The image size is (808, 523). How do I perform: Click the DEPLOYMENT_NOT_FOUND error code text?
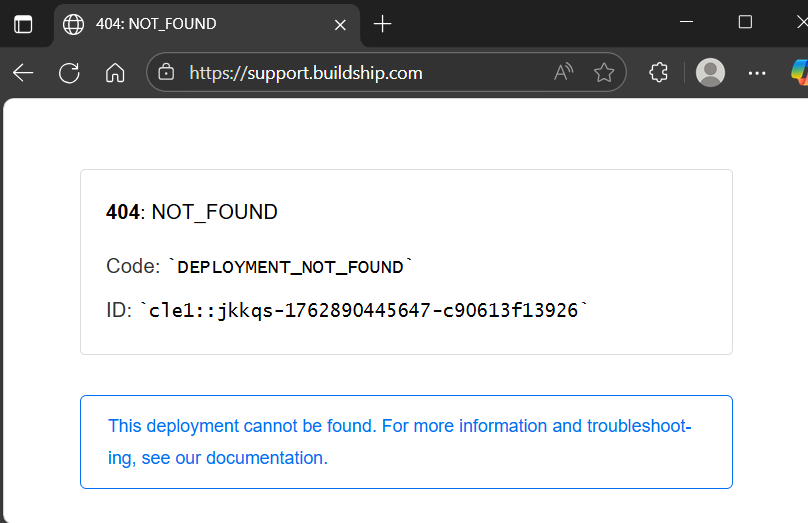(290, 267)
